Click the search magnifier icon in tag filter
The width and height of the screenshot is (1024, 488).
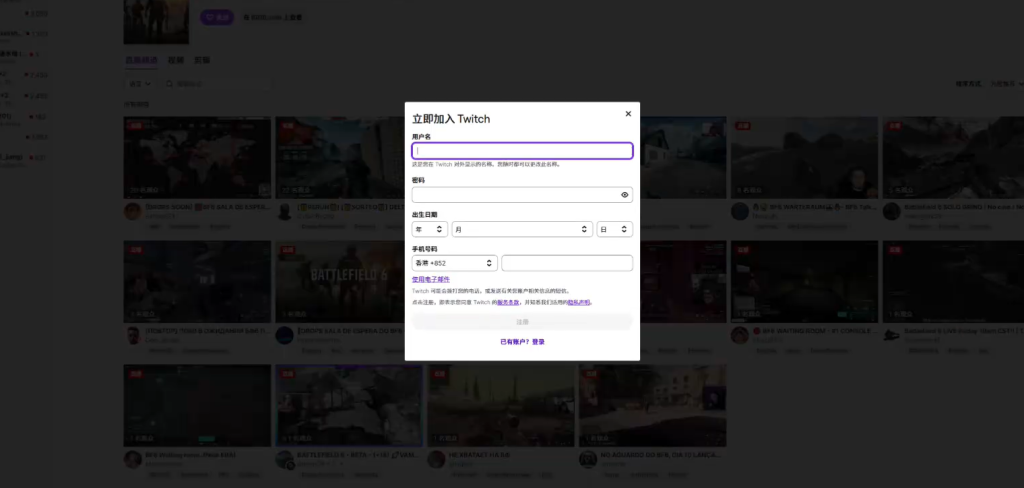[x=168, y=84]
